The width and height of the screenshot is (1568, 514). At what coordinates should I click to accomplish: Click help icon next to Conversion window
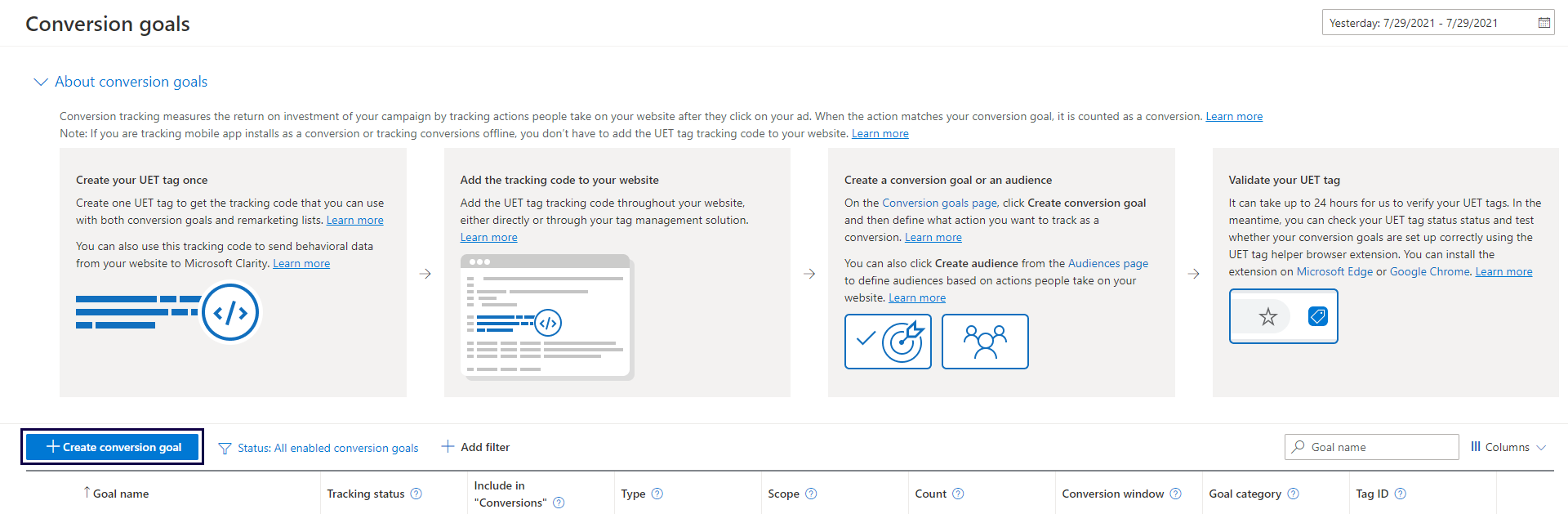coord(1175,494)
